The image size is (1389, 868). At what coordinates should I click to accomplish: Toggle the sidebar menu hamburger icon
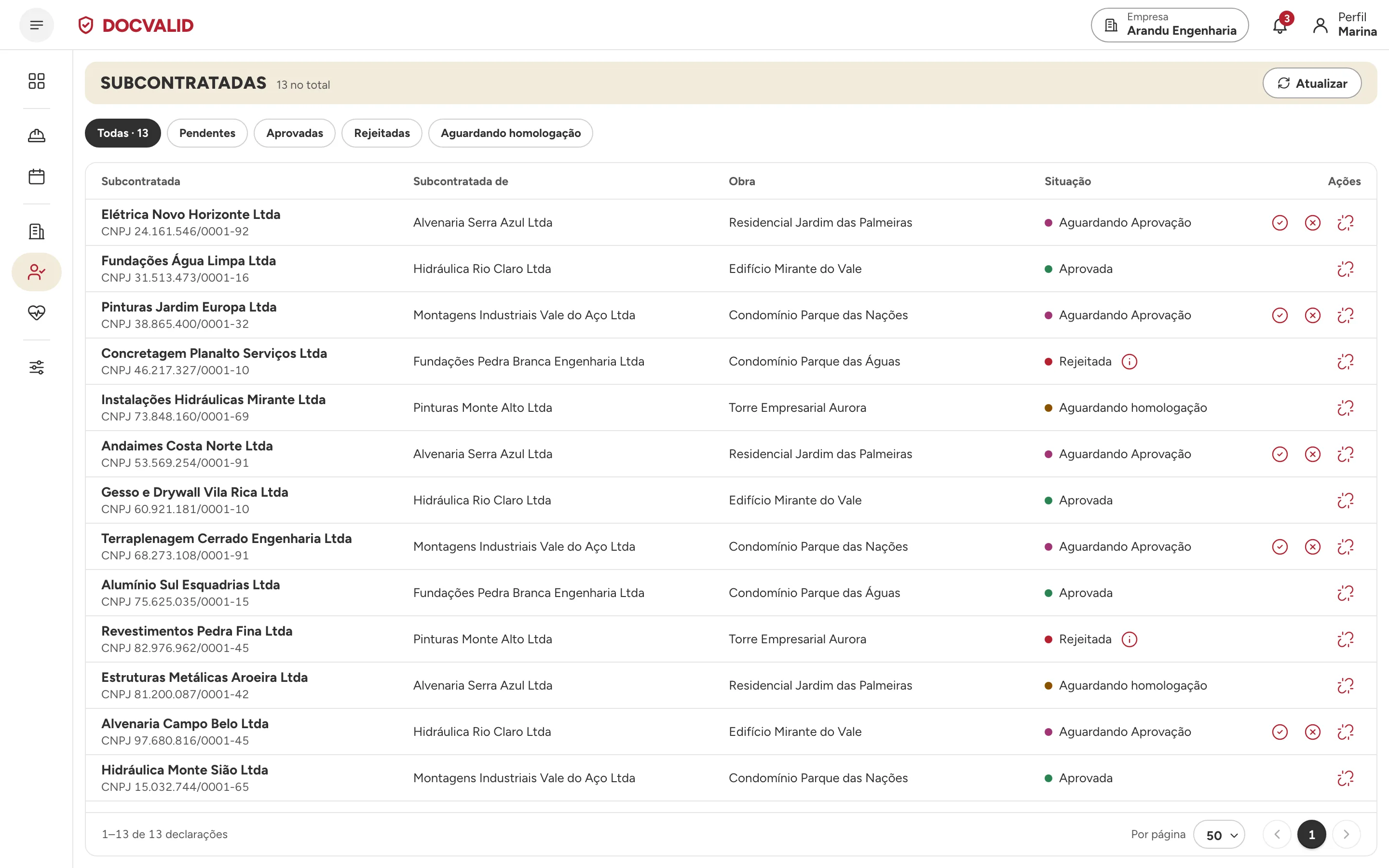(x=37, y=25)
